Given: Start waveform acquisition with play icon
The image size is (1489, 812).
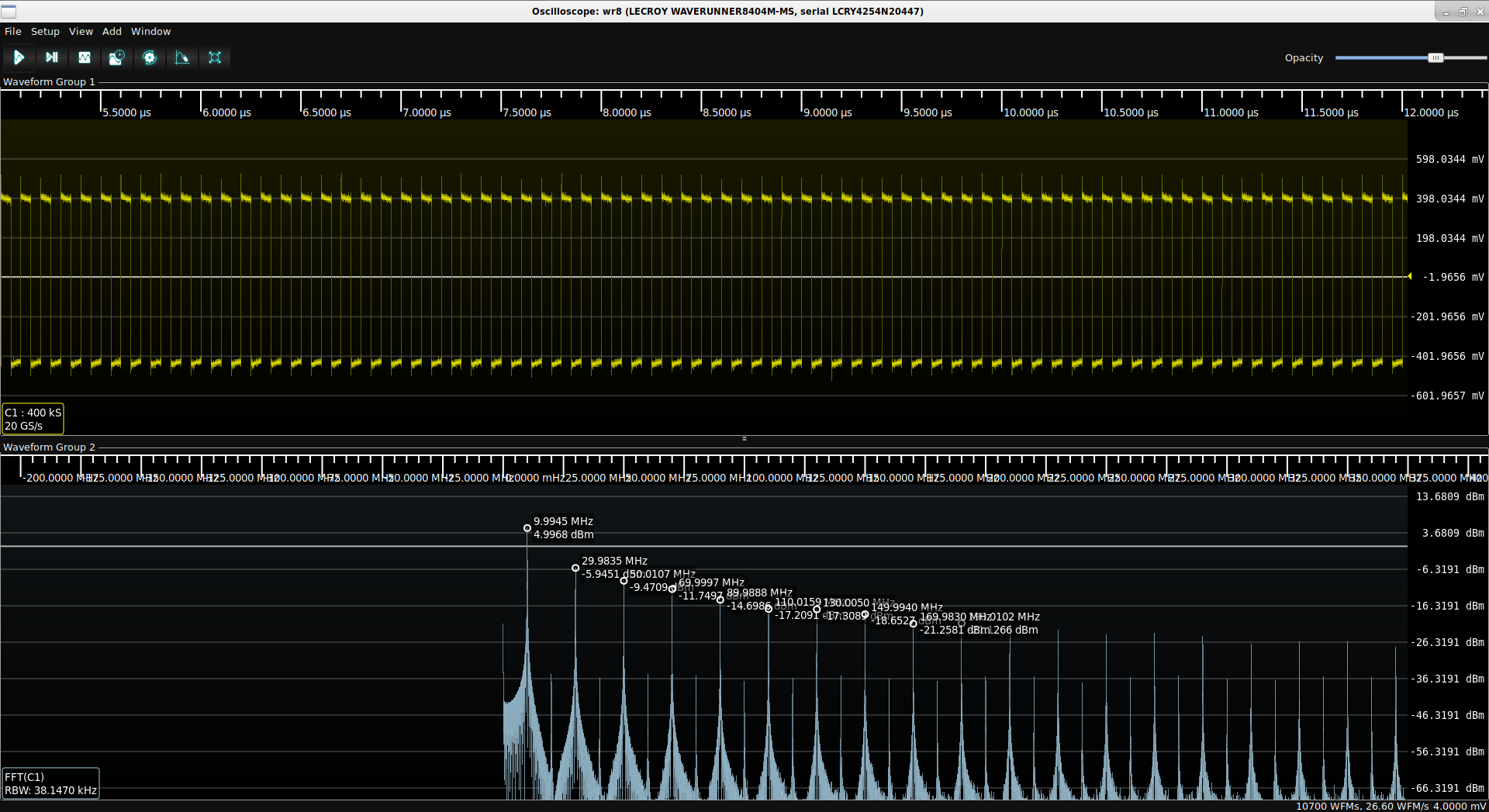Looking at the screenshot, I should click(19, 57).
